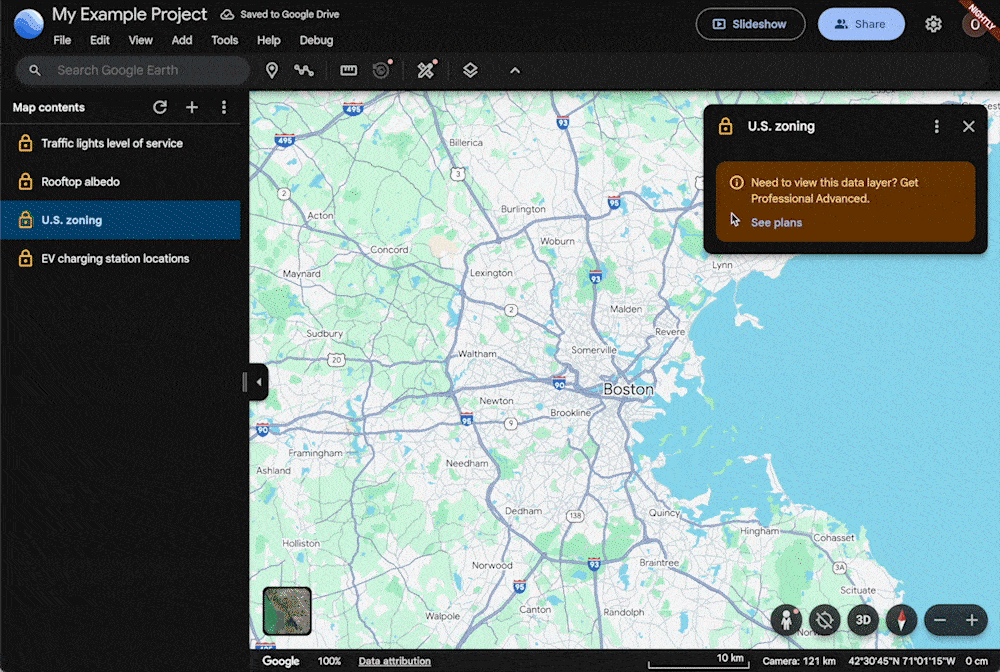1000x672 pixels.
Task: Click the Share button
Action: point(861,24)
